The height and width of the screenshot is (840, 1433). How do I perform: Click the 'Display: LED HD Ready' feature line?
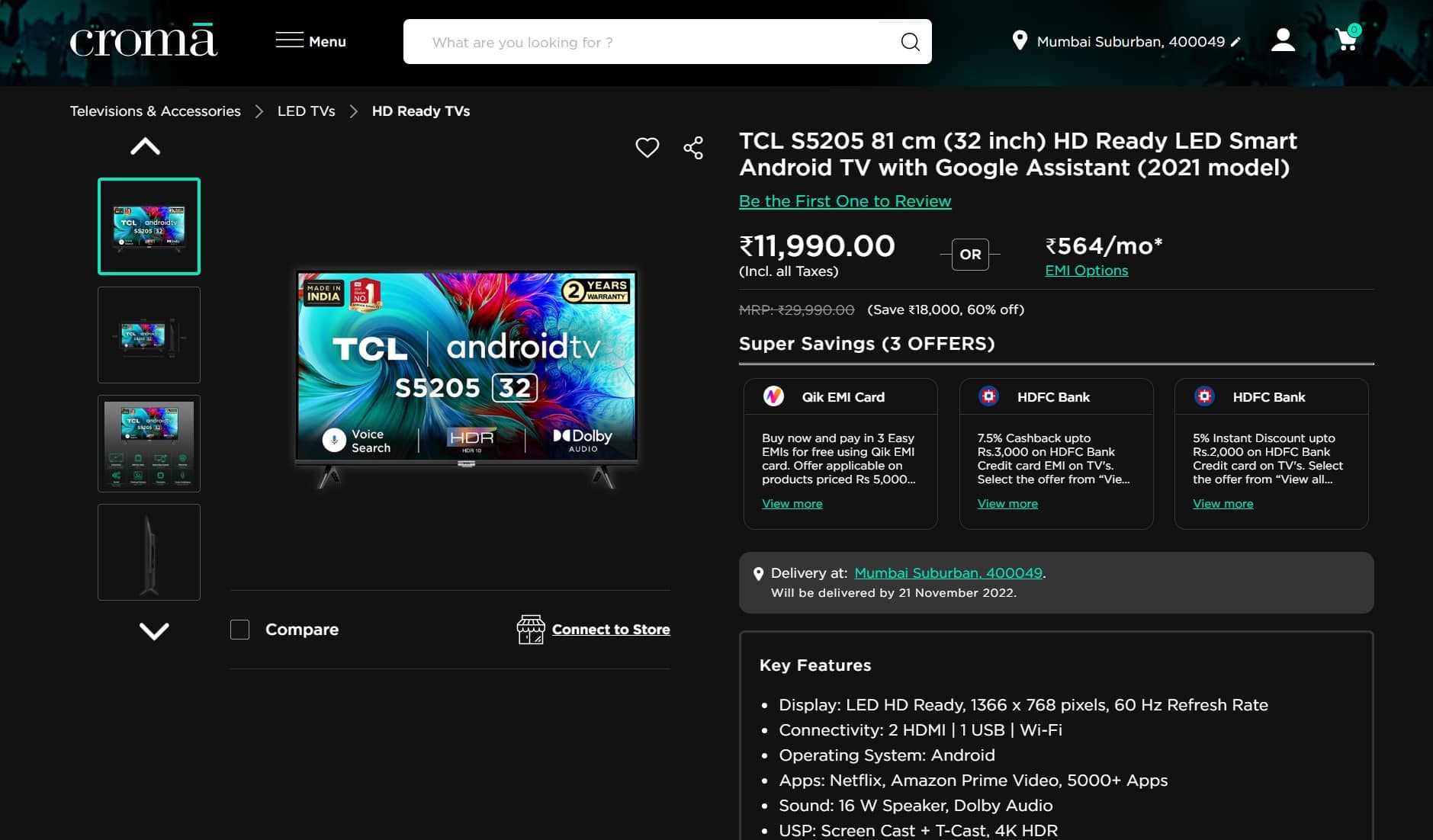(1023, 705)
